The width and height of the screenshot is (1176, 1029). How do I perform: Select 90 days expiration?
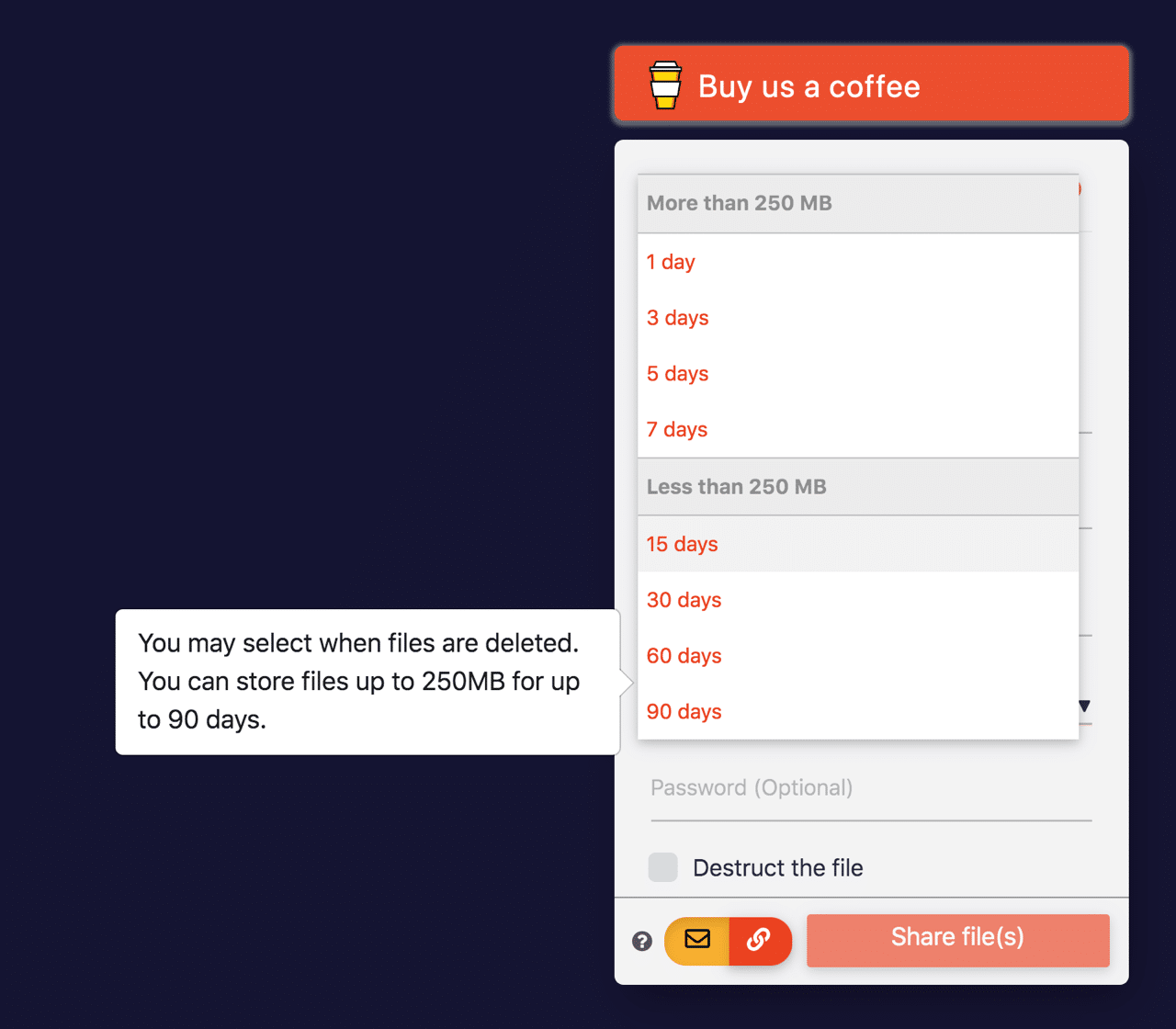684,712
